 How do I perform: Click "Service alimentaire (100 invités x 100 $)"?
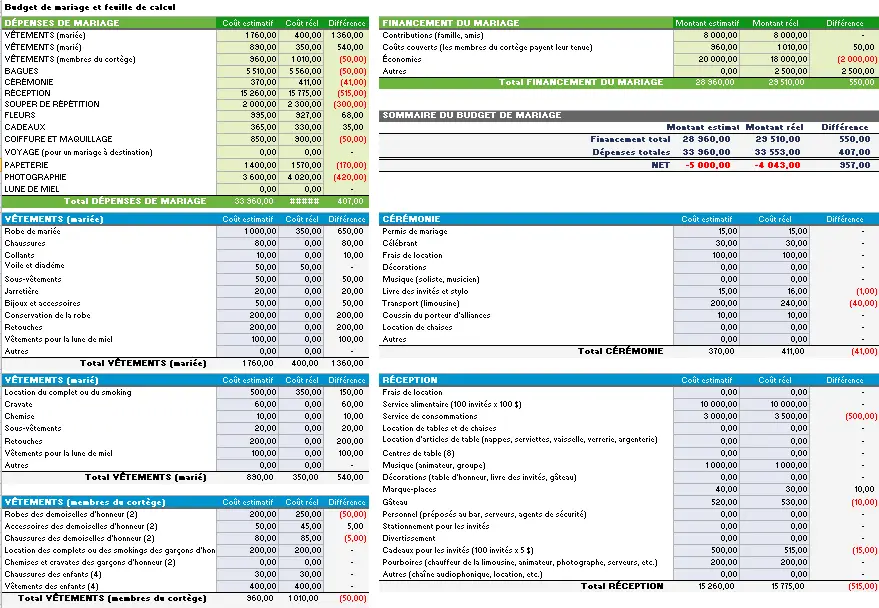[x=452, y=405]
